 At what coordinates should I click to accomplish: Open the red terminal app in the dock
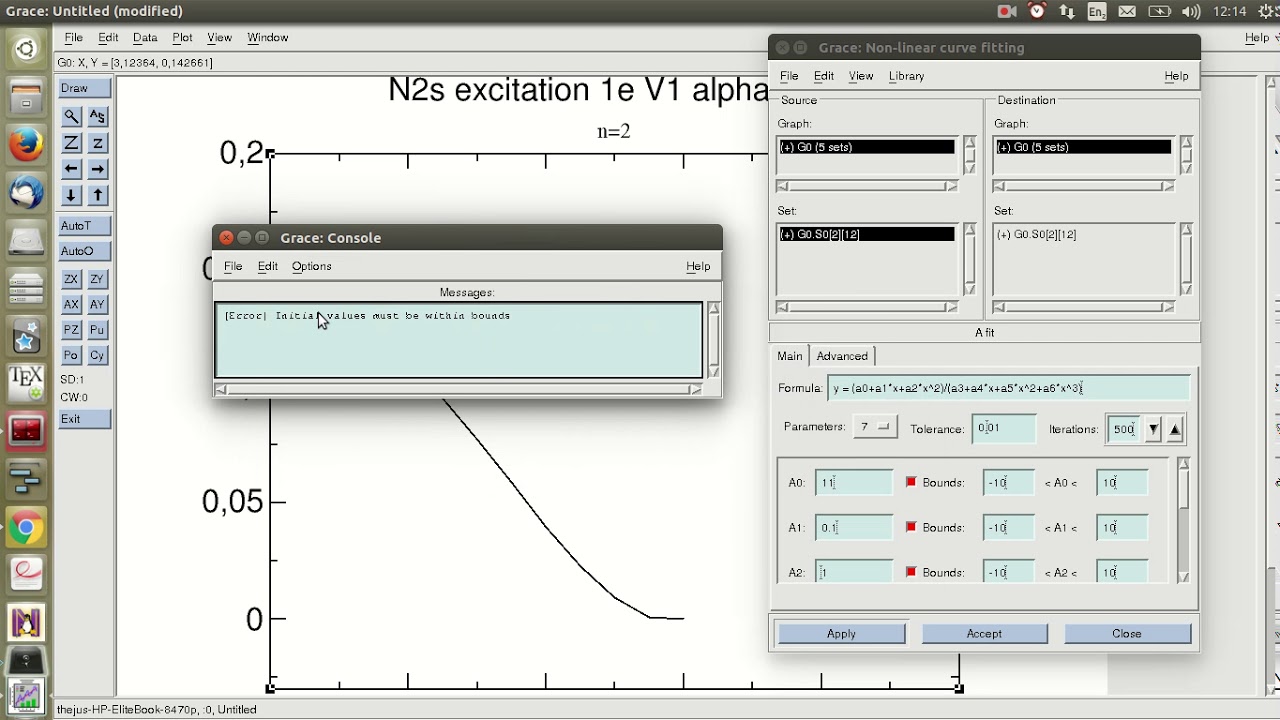tap(26, 431)
